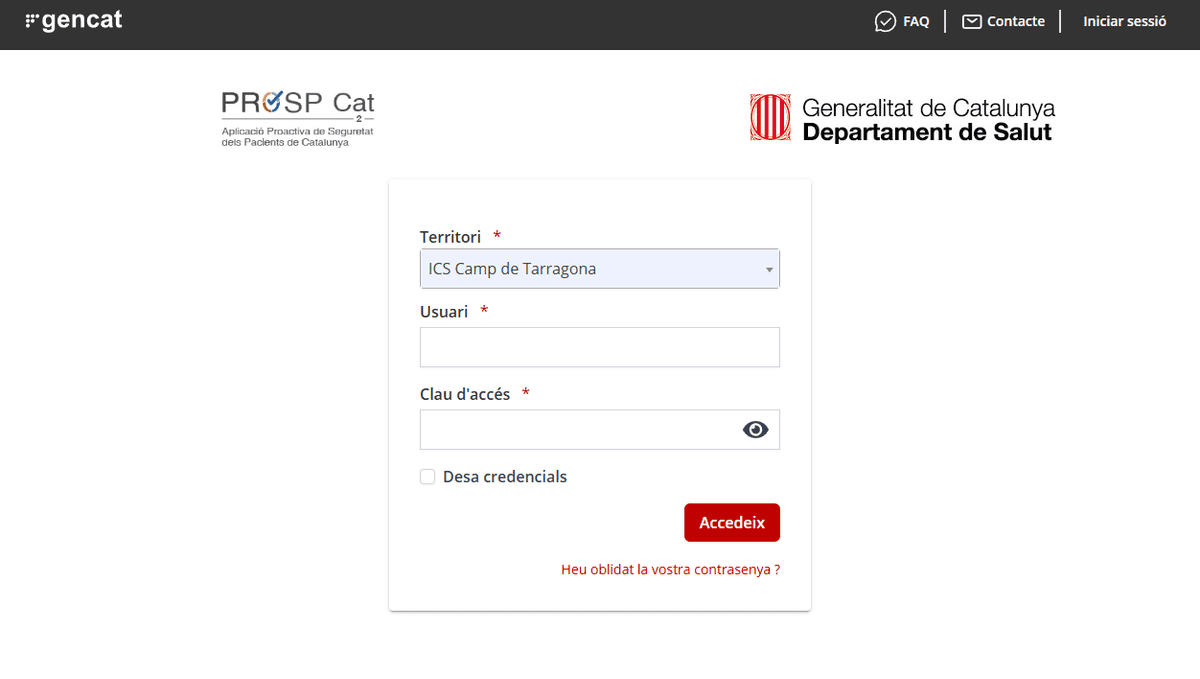Open the Contacte menu item
The width and height of the screenshot is (1200, 679).
pos(1015,22)
